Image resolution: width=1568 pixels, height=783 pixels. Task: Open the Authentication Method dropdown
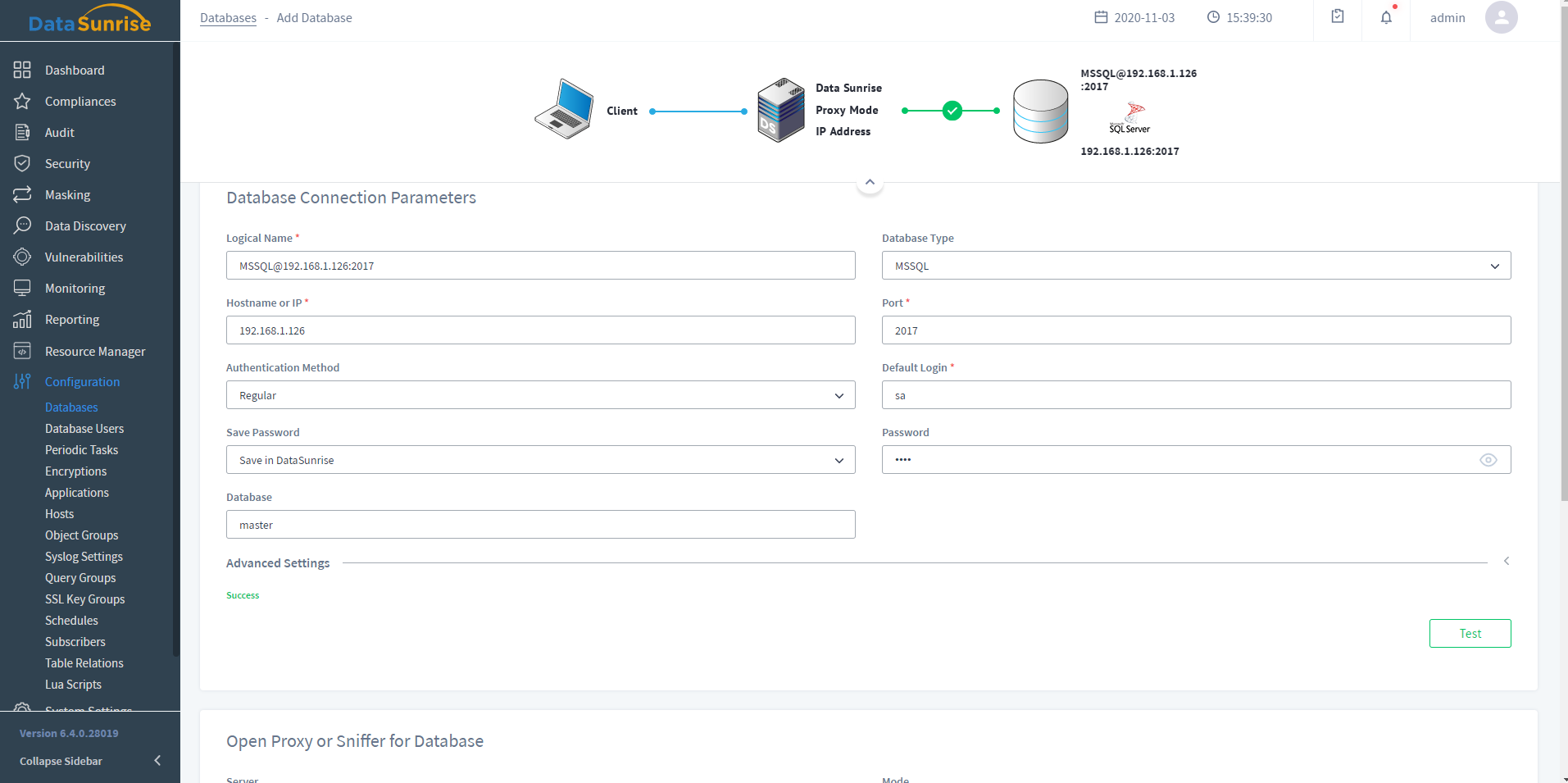[x=540, y=395]
